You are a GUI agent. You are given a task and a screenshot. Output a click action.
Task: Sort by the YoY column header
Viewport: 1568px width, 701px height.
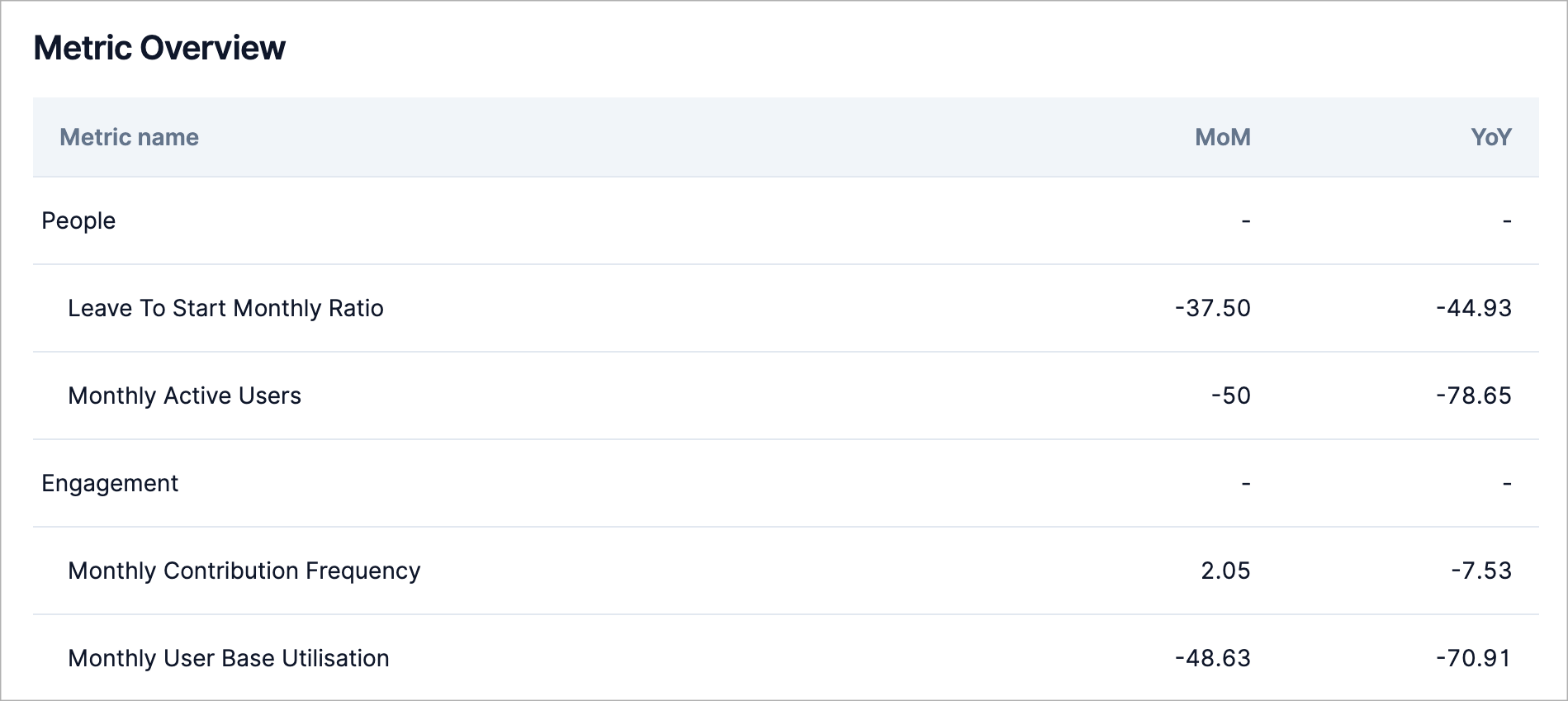(x=1490, y=137)
